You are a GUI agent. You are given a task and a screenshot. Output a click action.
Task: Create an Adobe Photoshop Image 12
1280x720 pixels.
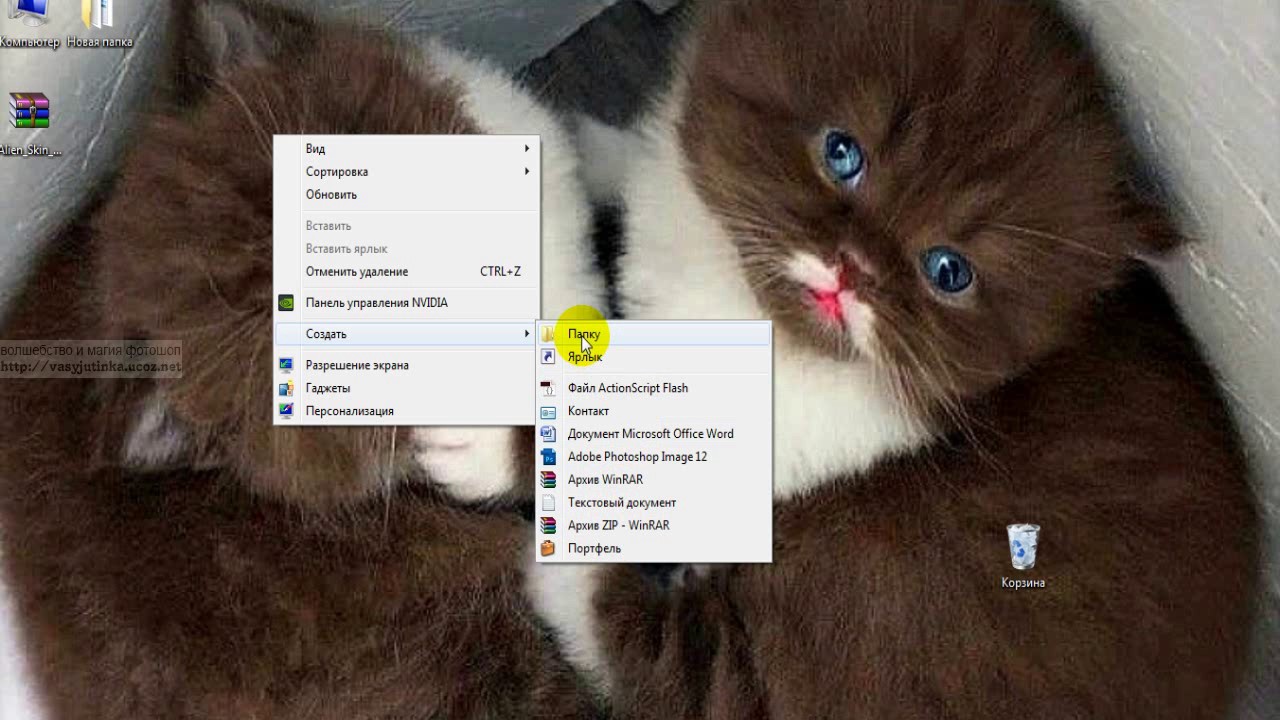[x=654, y=457]
